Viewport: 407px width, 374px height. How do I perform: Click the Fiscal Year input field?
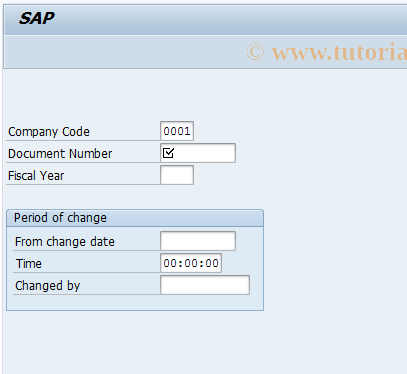click(177, 175)
